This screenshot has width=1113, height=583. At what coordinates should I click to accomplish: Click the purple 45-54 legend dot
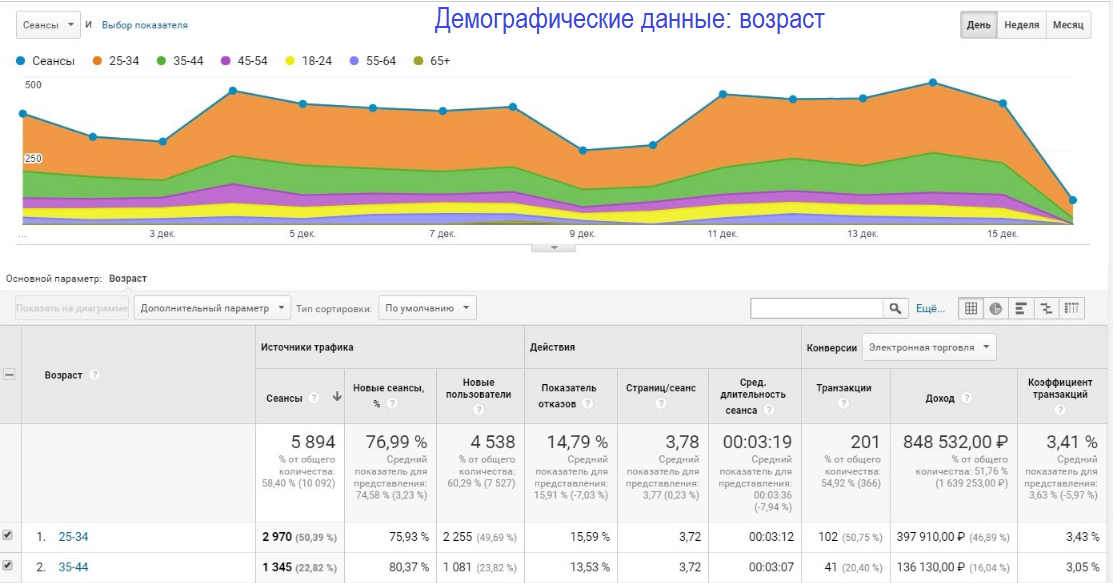[x=226, y=61]
